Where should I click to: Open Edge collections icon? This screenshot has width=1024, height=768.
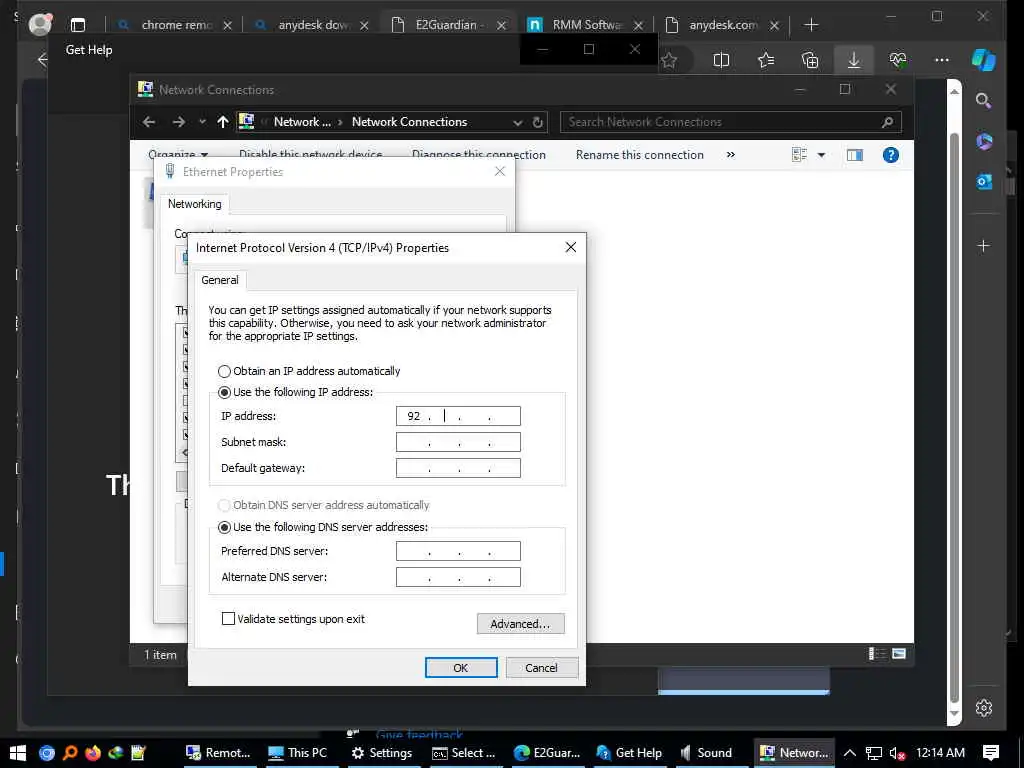point(810,60)
